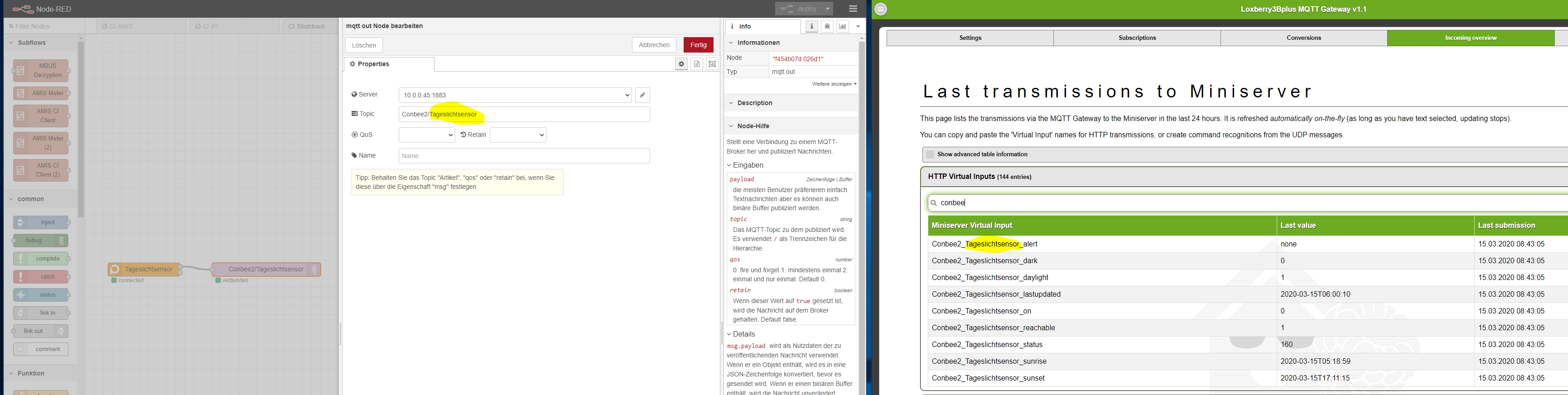Open the dashboard chart sidebar icon
Screen dimensions: 1568x395
click(x=842, y=26)
